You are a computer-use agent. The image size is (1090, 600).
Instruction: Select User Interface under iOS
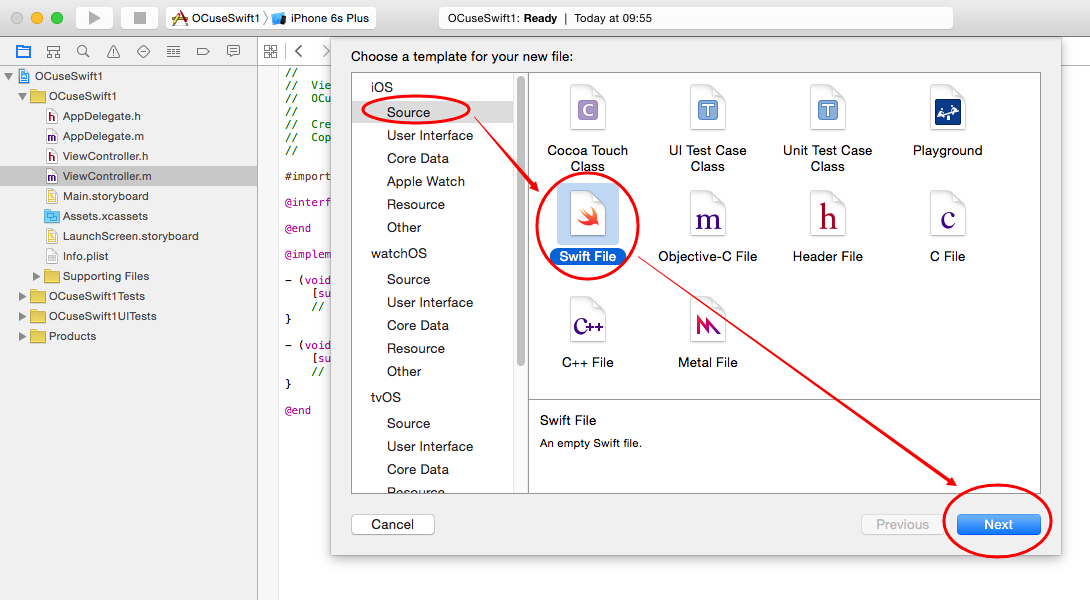pos(432,136)
